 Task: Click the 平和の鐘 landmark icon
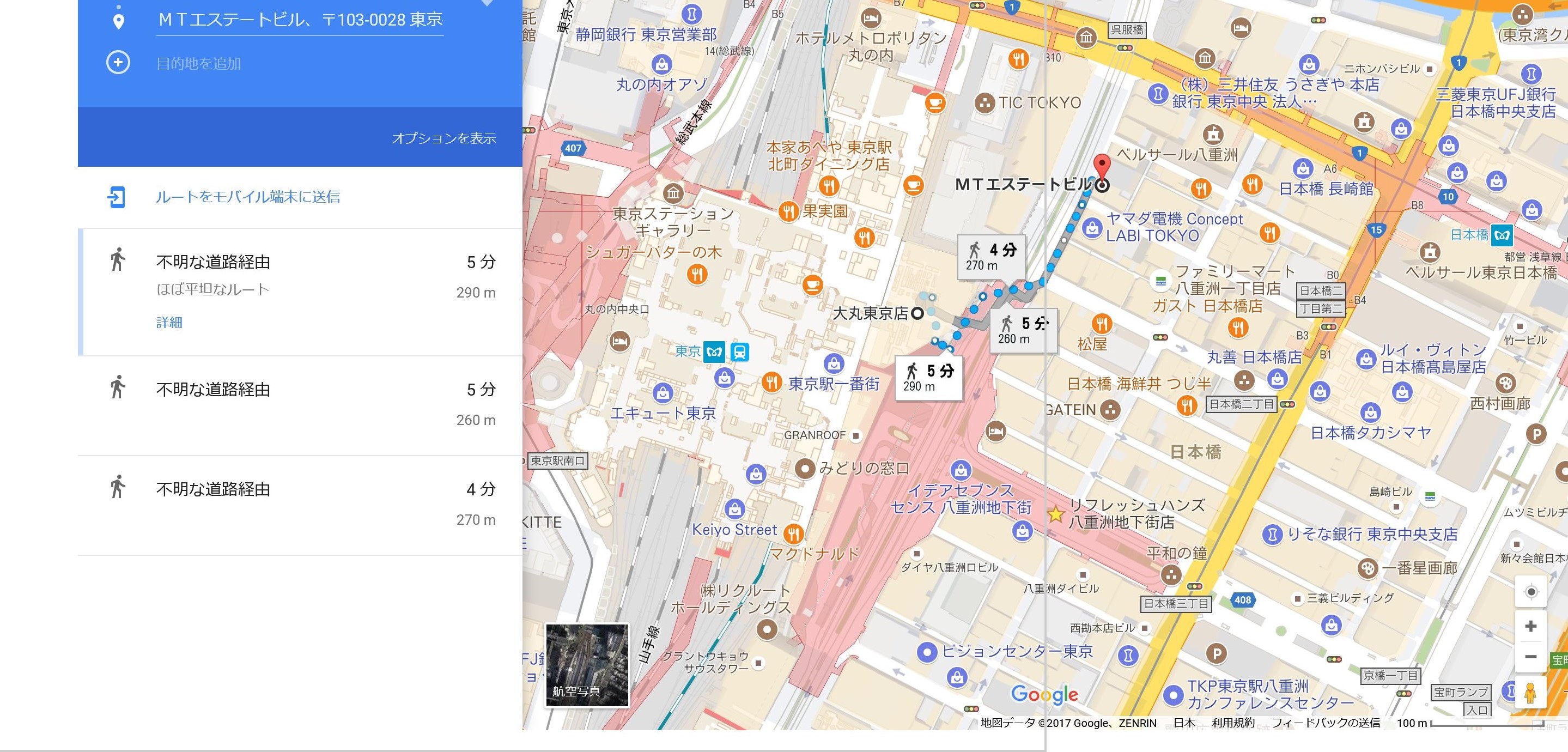1171,575
